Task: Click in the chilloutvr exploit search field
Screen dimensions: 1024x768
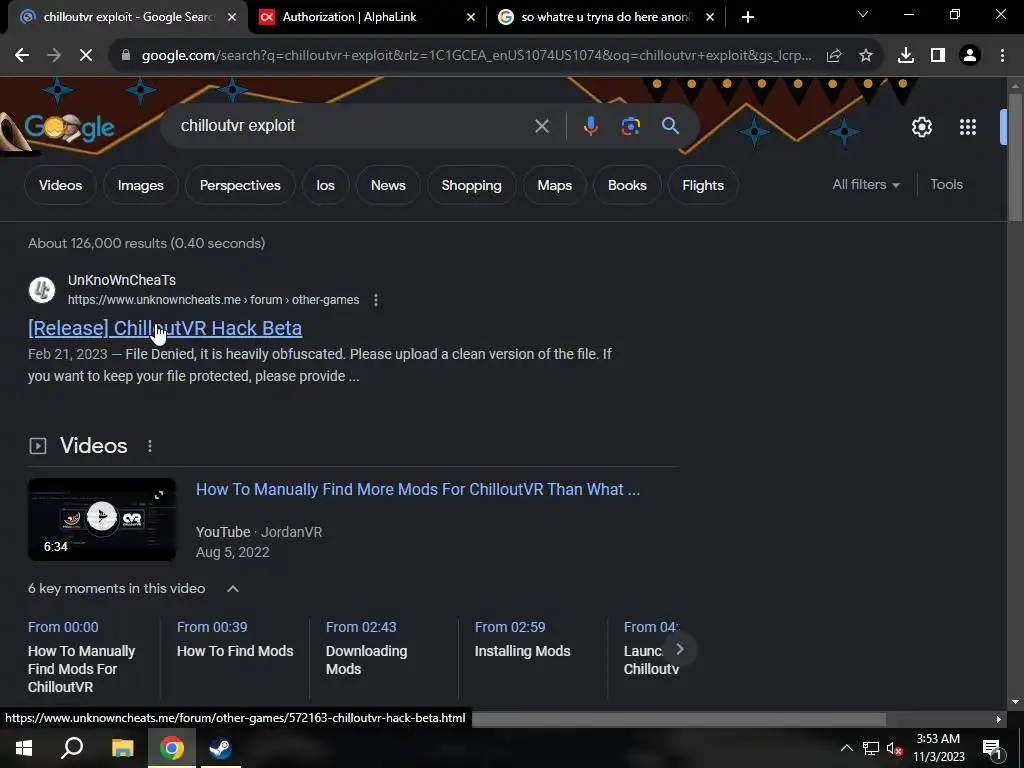Action: [353, 126]
